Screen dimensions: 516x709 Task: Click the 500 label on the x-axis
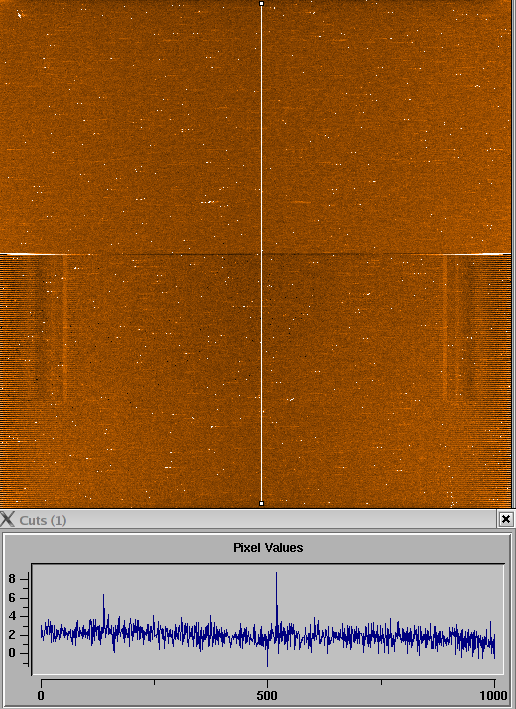point(267,695)
